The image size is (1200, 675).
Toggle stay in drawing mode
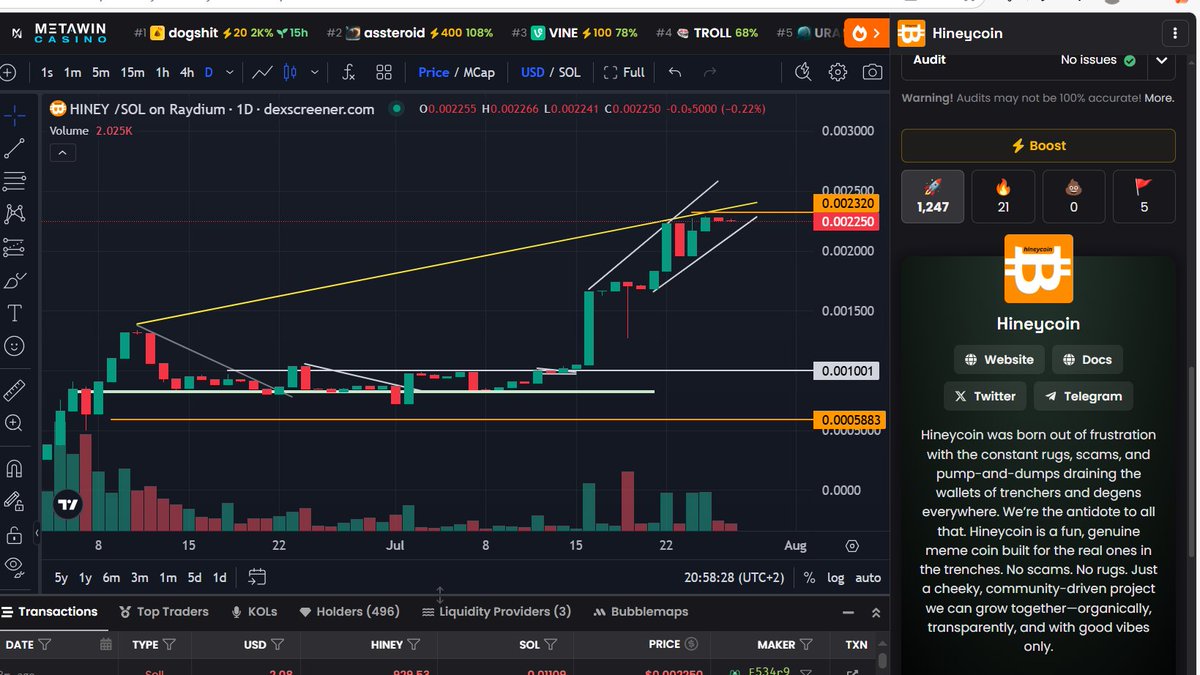click(14, 501)
